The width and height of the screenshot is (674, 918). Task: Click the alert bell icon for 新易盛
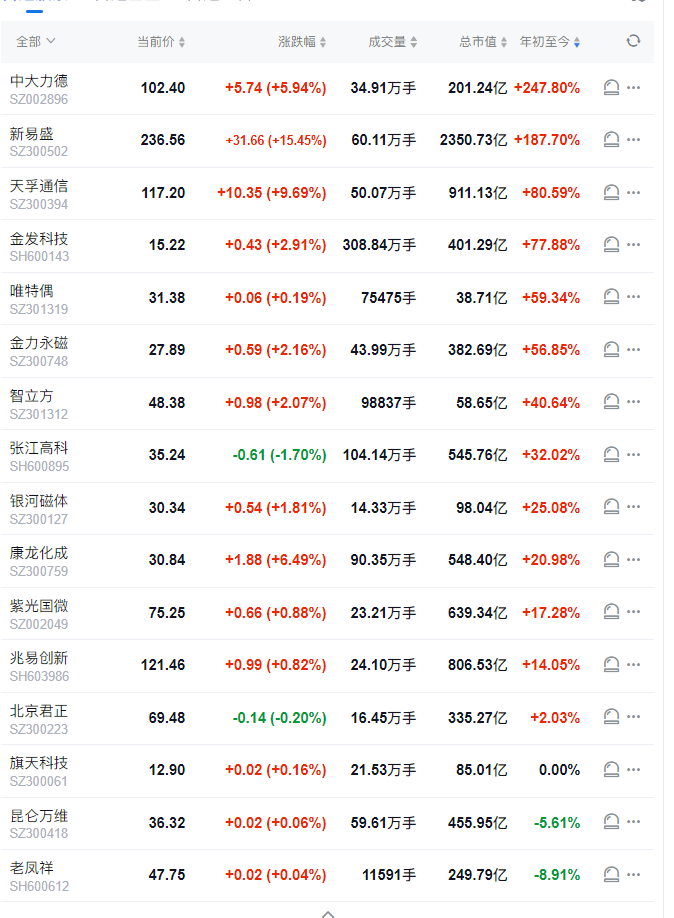click(x=612, y=140)
